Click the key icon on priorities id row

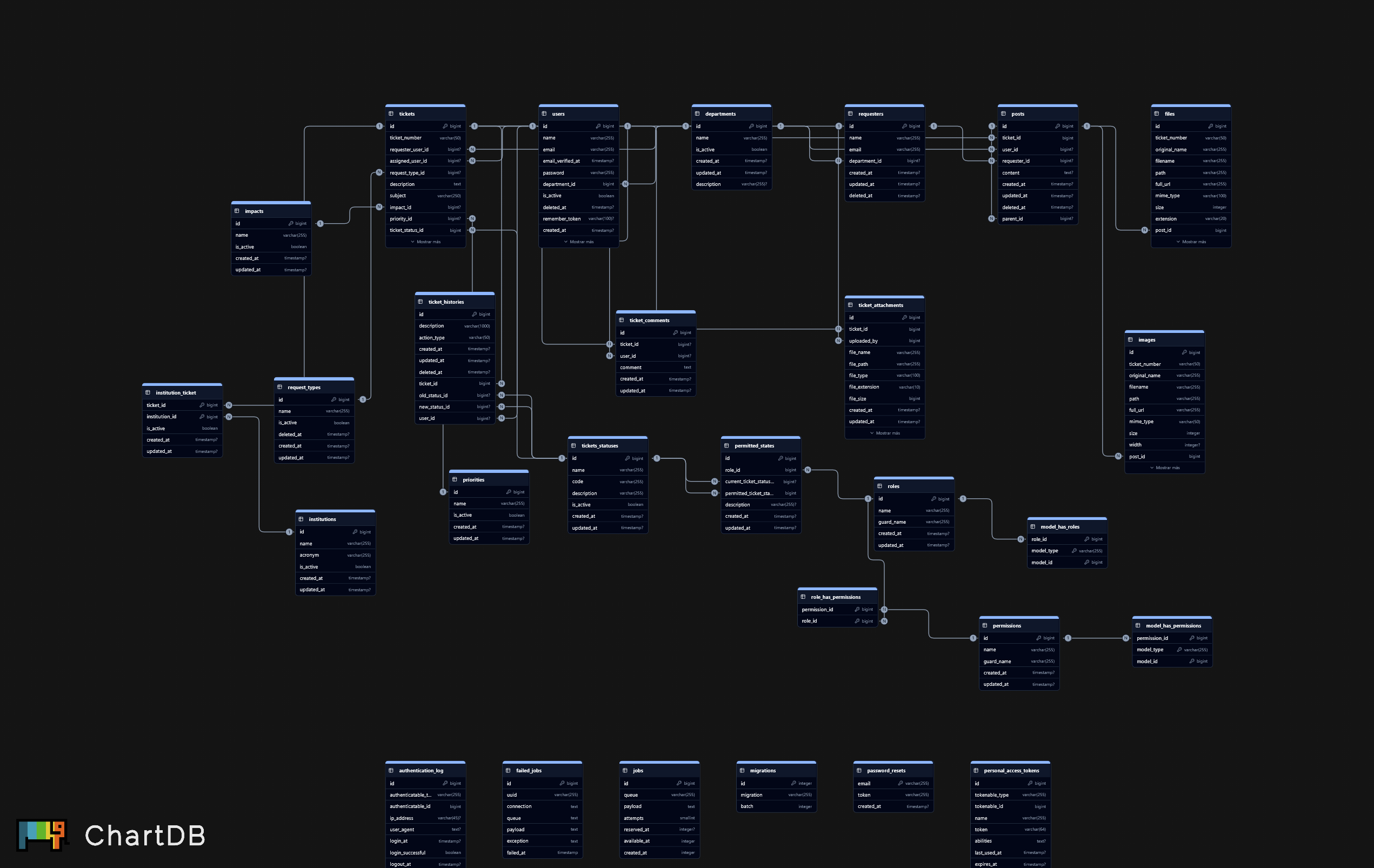pos(509,492)
